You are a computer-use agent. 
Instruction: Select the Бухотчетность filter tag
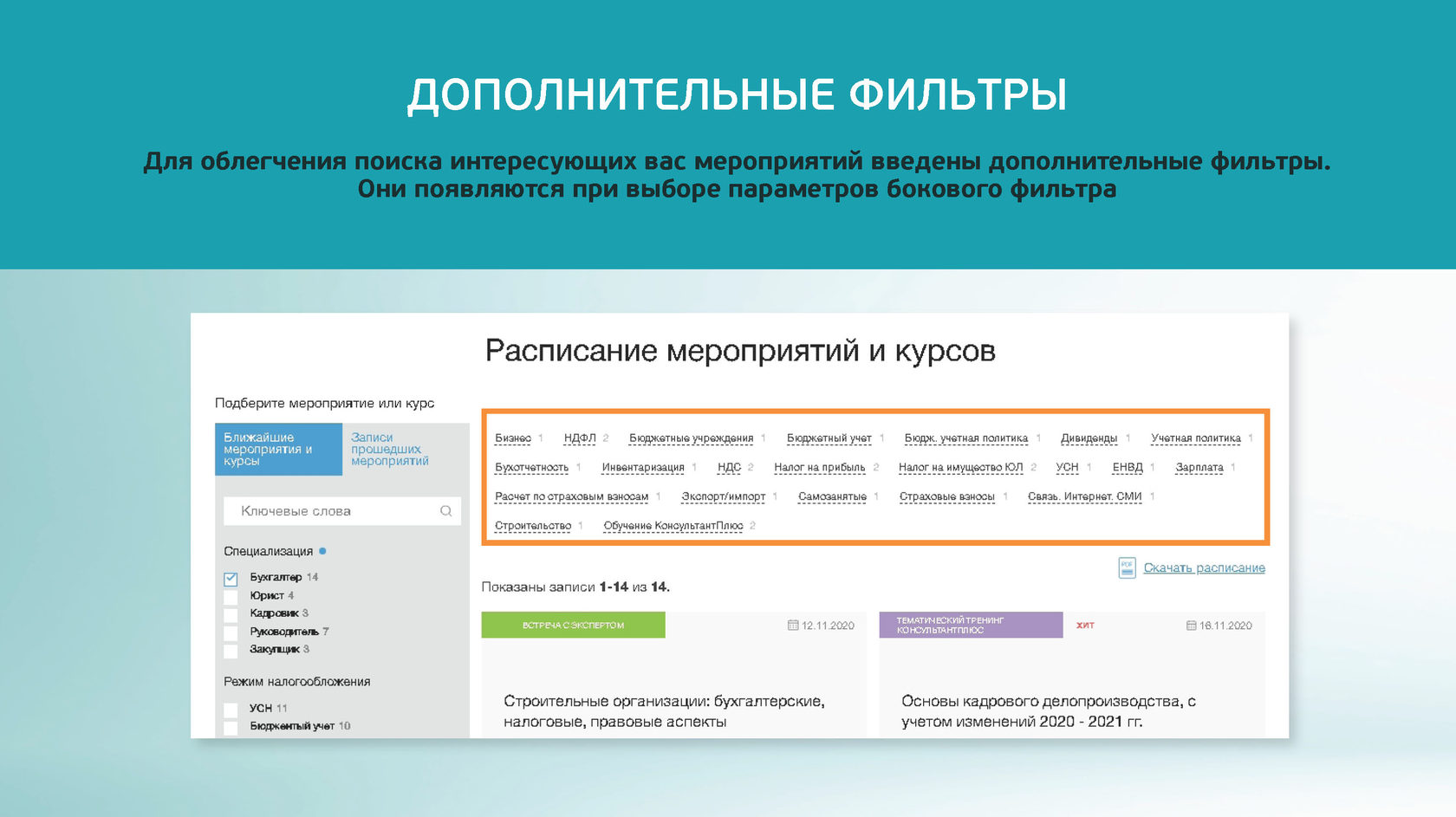click(x=531, y=467)
